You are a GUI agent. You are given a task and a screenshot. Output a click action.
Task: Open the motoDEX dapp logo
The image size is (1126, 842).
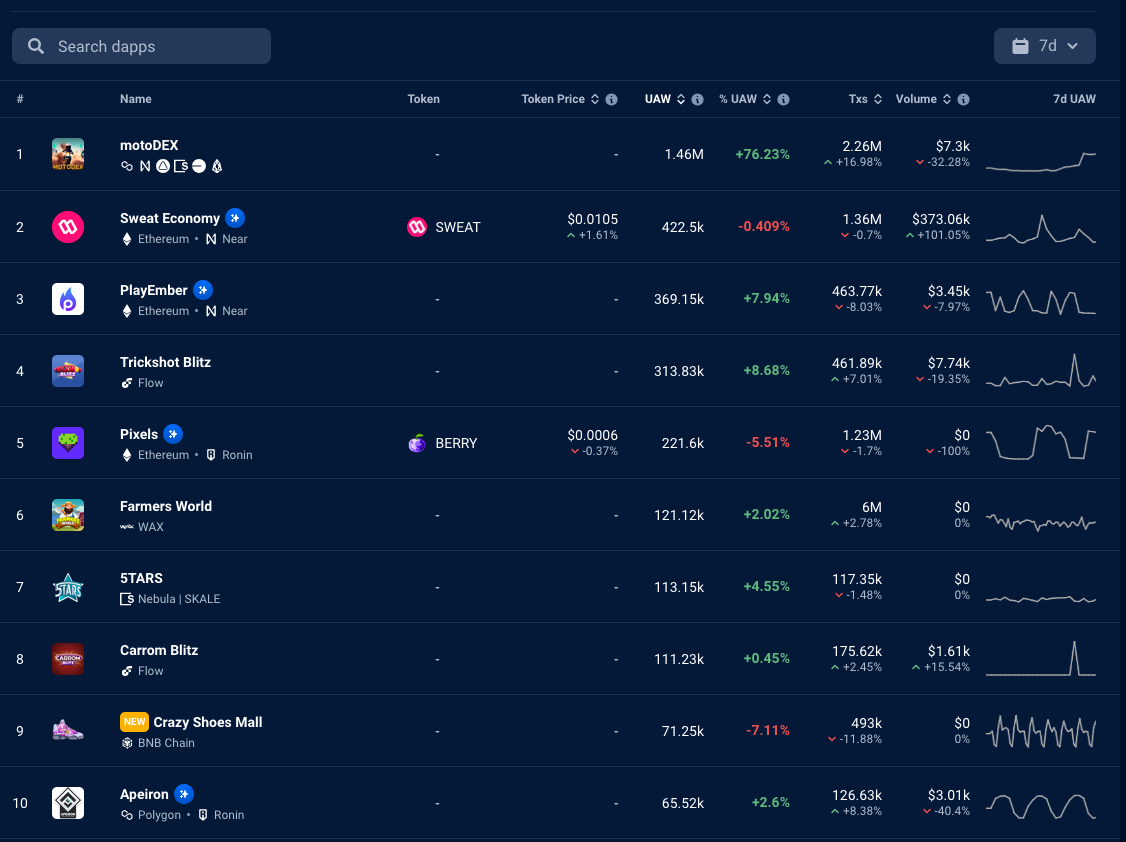(68, 154)
